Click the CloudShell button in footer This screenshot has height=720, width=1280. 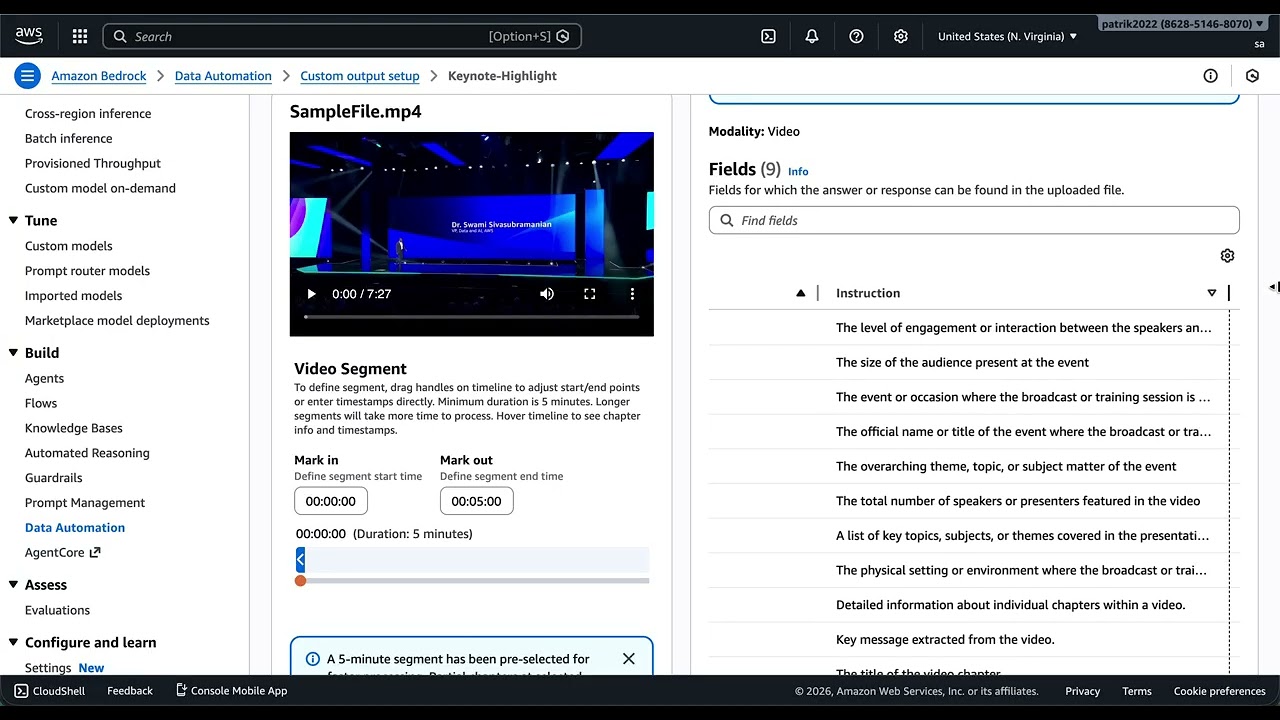tap(50, 691)
